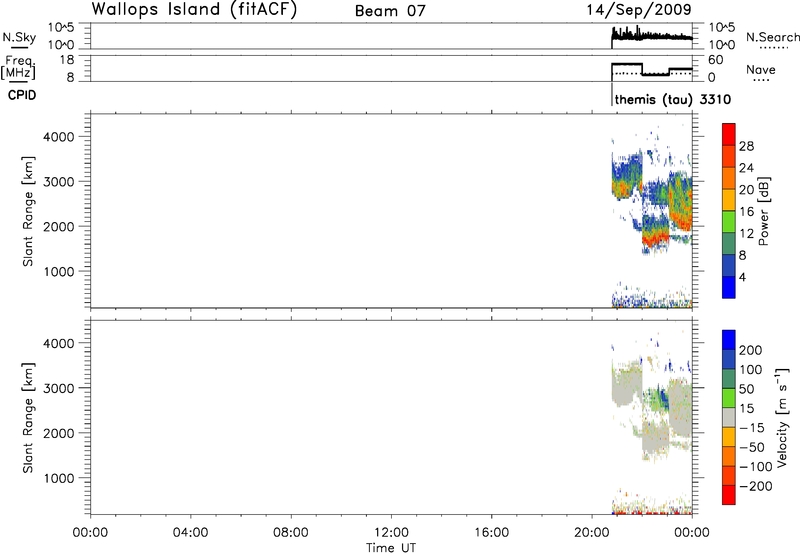Viewport: 800px width, 554px height.
Task: Click the 'Wallops Island (fitACF)' title
Action: 194,10
